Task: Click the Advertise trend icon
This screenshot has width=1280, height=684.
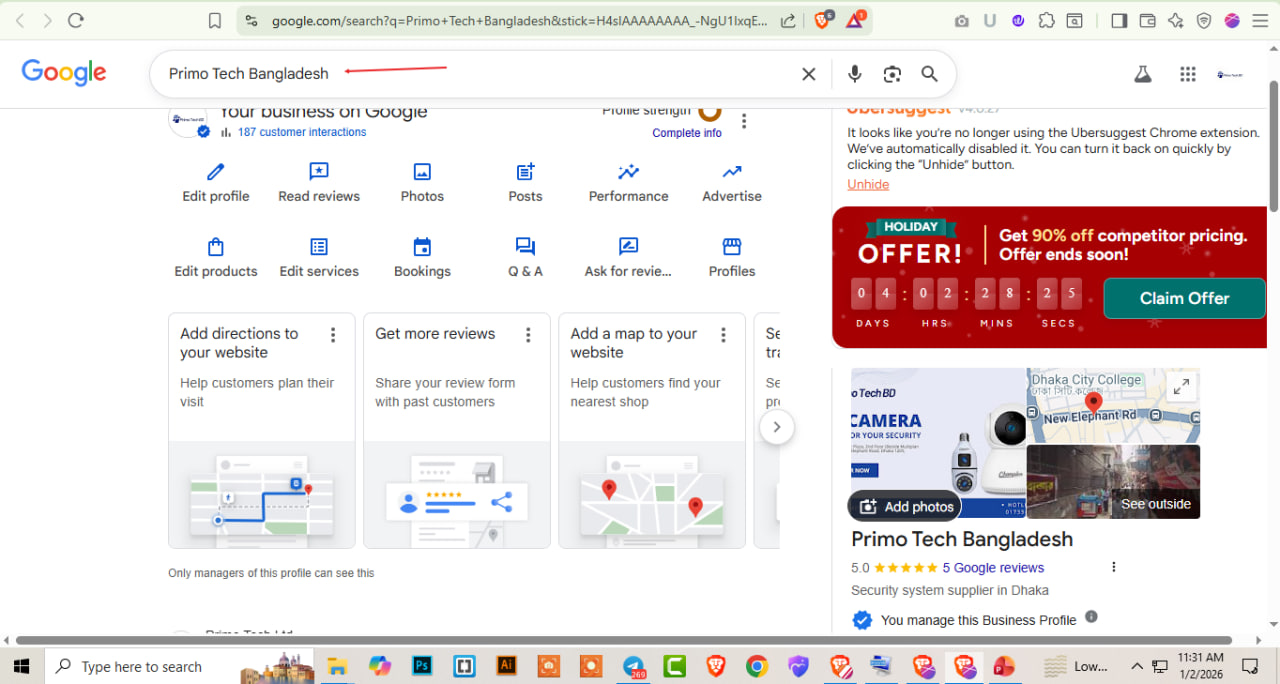Action: pyautogui.click(x=732, y=172)
